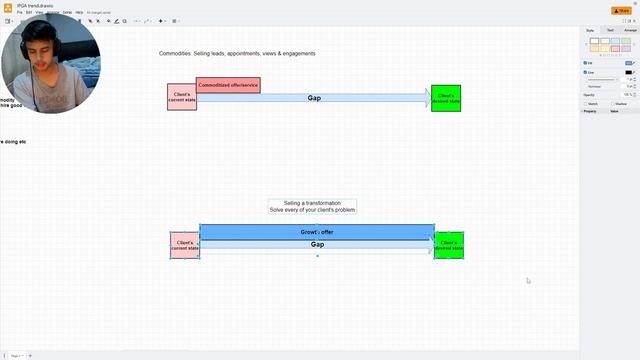The width and height of the screenshot is (640, 360).
Task: Click the To Front toolbar icon
Action: pos(90,21)
